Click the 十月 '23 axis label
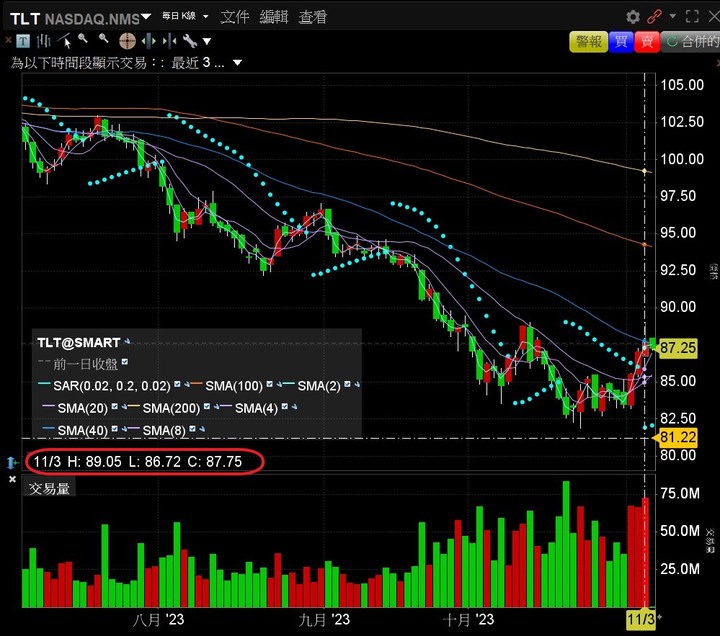The height and width of the screenshot is (636, 720). [468, 620]
